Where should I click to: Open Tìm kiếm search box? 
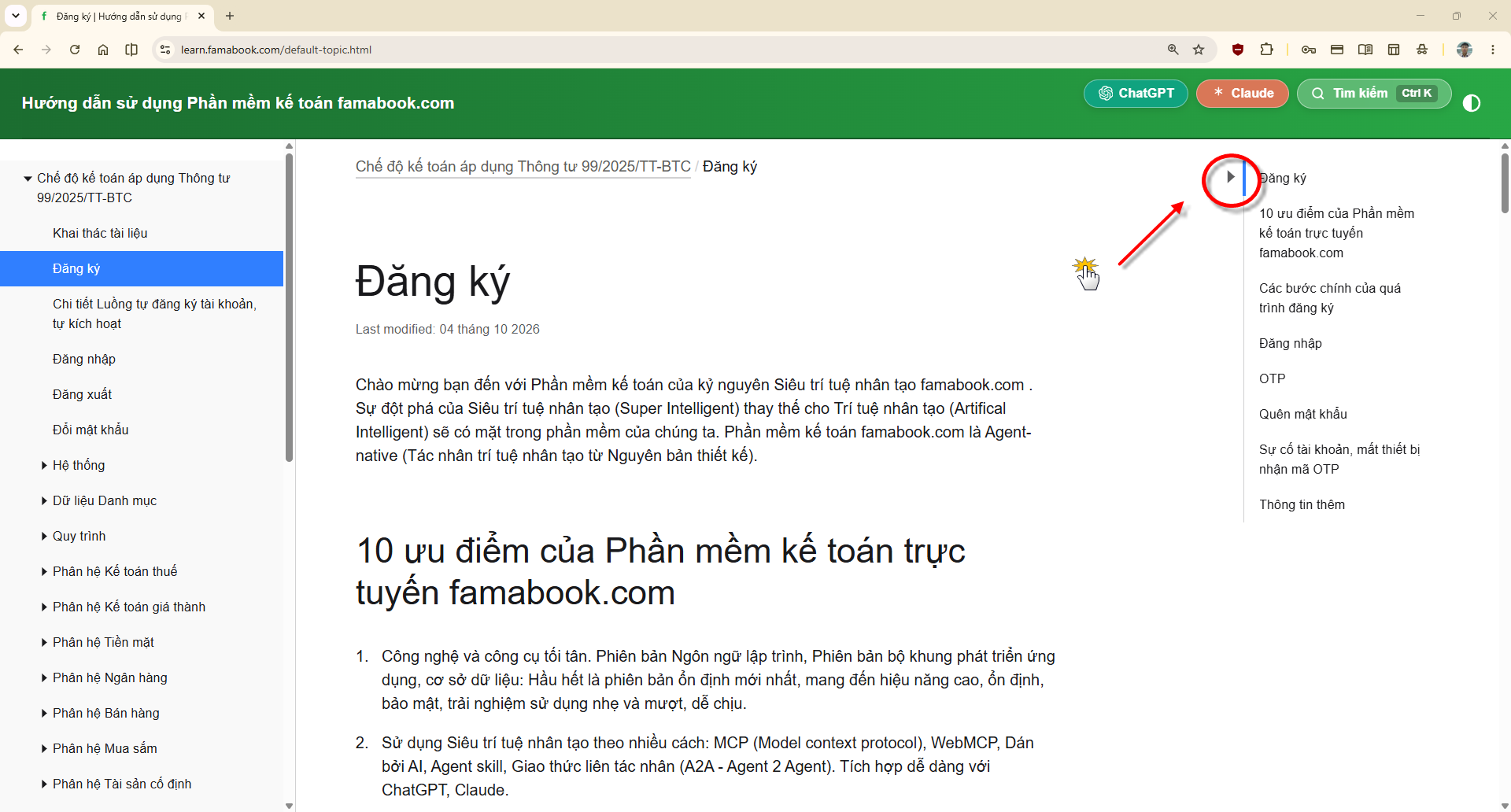pos(1374,93)
